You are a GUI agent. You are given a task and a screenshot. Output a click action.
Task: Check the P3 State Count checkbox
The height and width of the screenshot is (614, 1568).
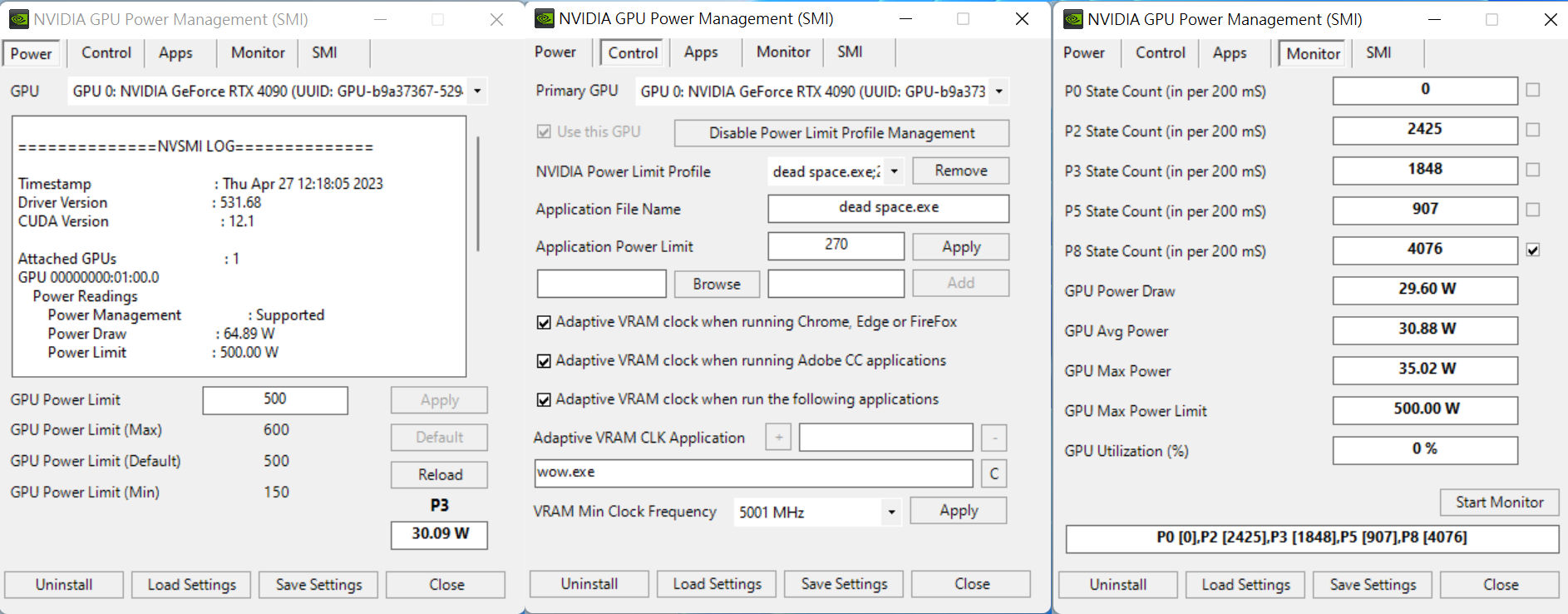tap(1533, 170)
